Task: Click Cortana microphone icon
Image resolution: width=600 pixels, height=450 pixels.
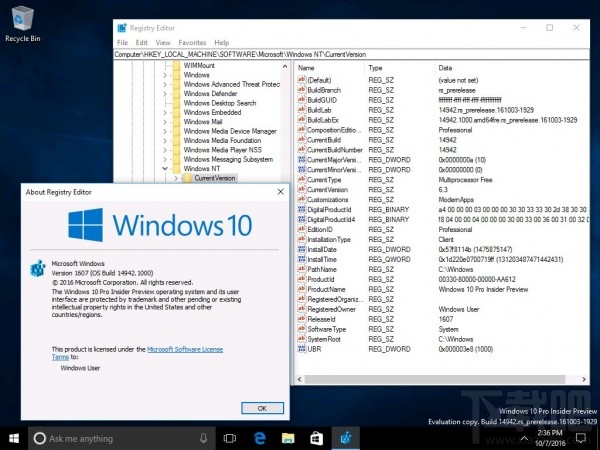Action: point(204,438)
